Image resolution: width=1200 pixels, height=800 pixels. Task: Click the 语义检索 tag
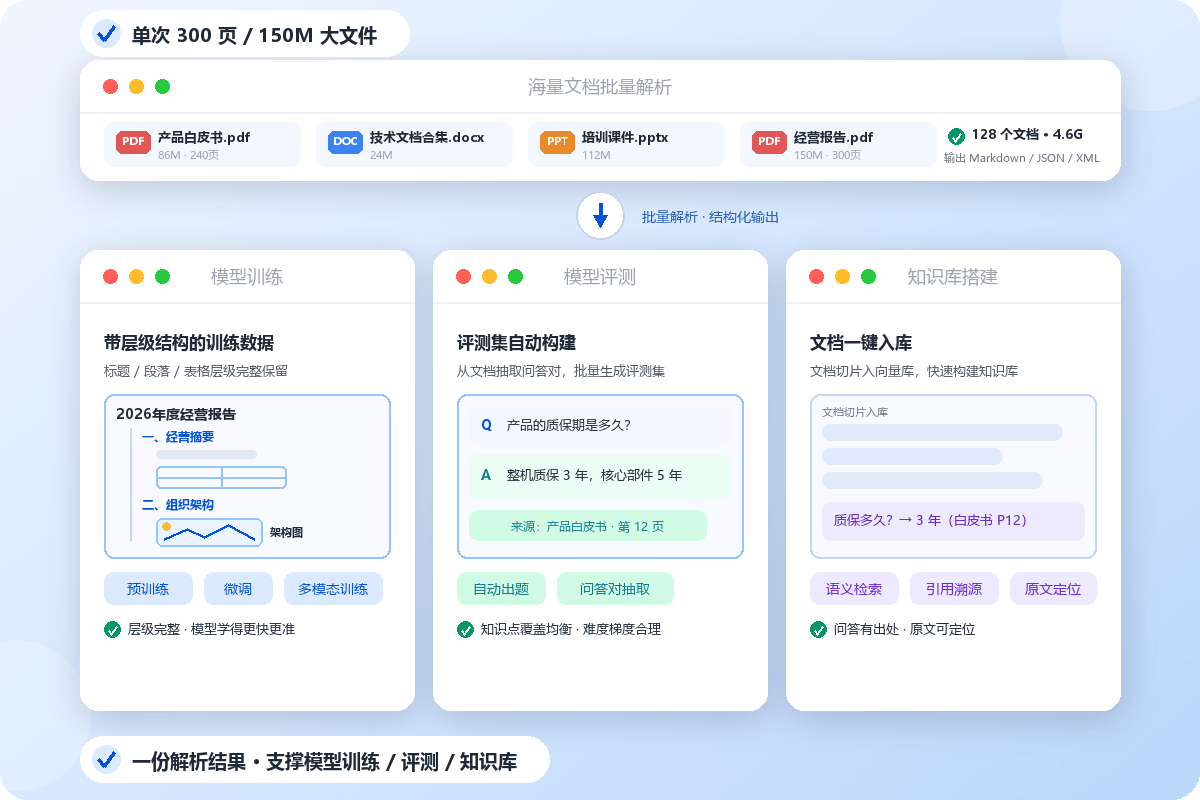854,589
